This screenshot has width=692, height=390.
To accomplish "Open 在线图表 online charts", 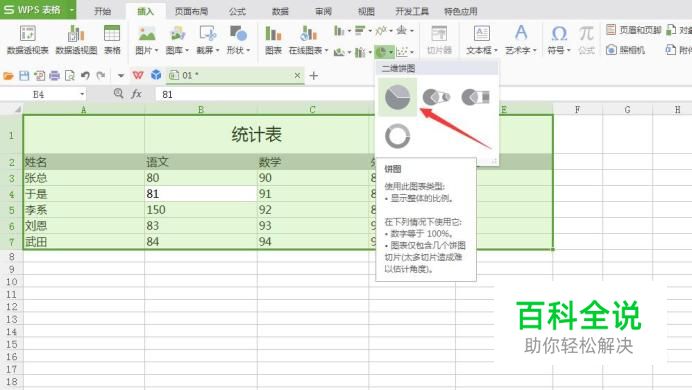I will [x=308, y=40].
